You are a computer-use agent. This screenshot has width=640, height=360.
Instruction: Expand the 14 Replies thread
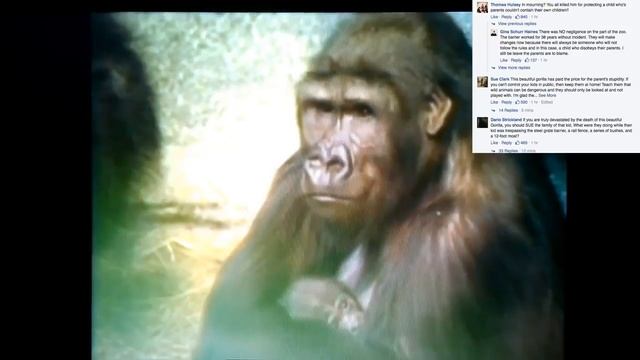[x=508, y=111]
